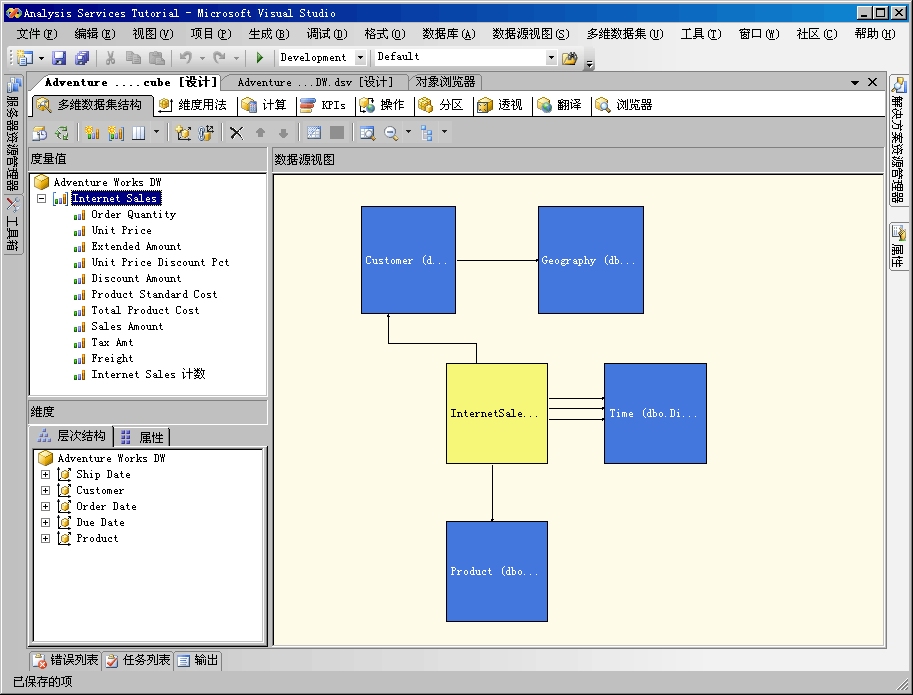Click the Process cube icon
Viewport: 913px width, 695px height.
coord(40,132)
